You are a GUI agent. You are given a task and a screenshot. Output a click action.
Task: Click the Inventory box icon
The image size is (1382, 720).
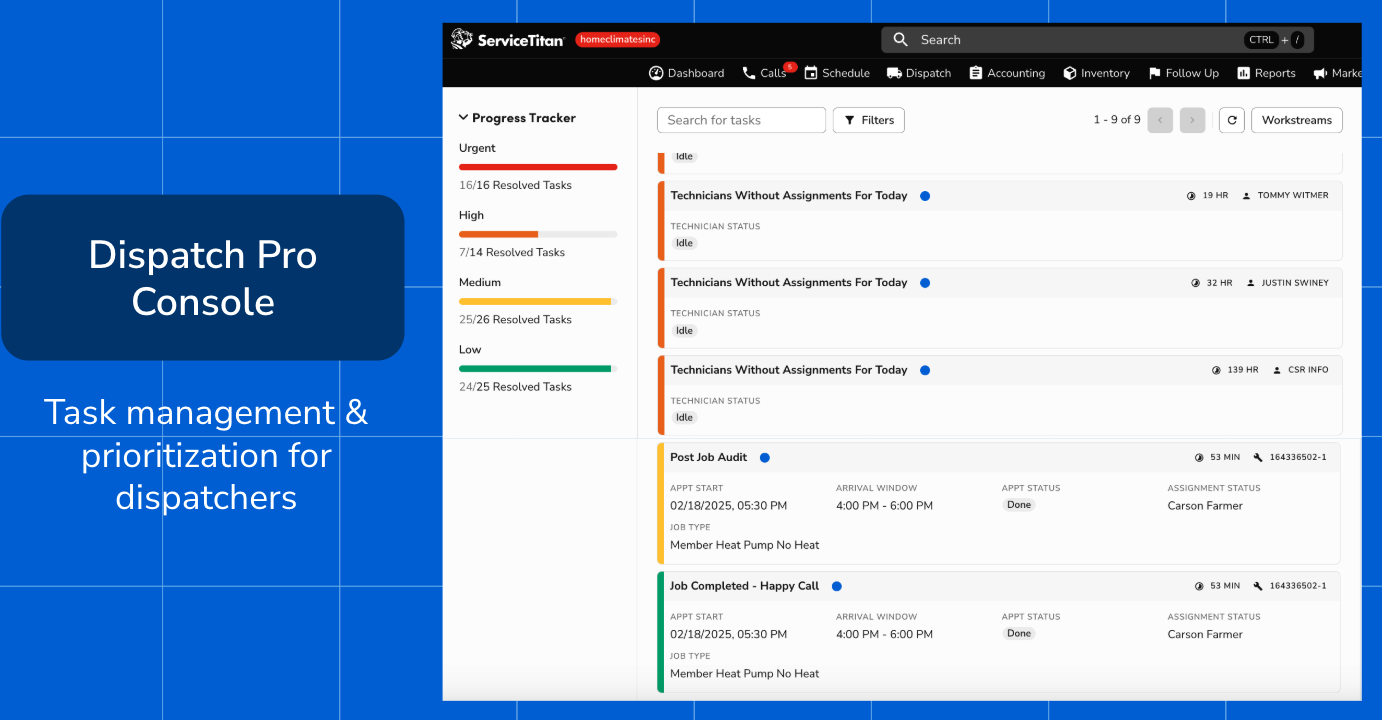pyautogui.click(x=1068, y=73)
